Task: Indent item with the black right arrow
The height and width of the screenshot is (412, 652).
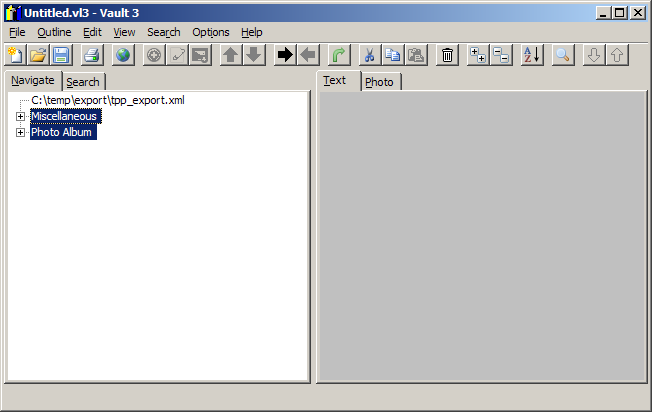Action: click(285, 55)
